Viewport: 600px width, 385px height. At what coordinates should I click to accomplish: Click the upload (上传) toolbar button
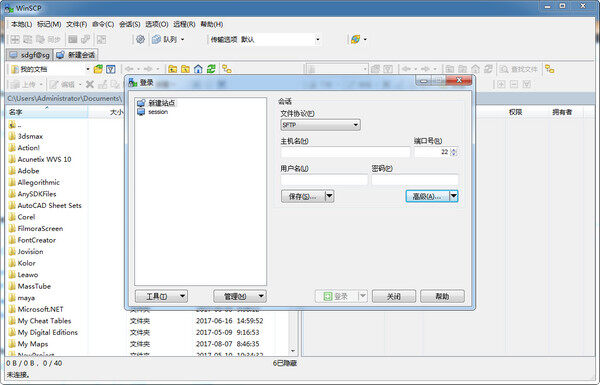point(24,84)
